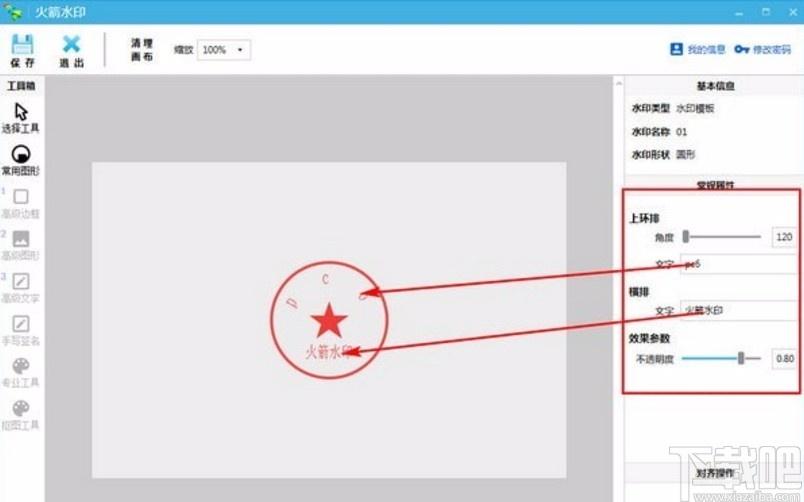The height and width of the screenshot is (502, 804).
Task: Click the 退出 exit X icon
Action: point(71,44)
